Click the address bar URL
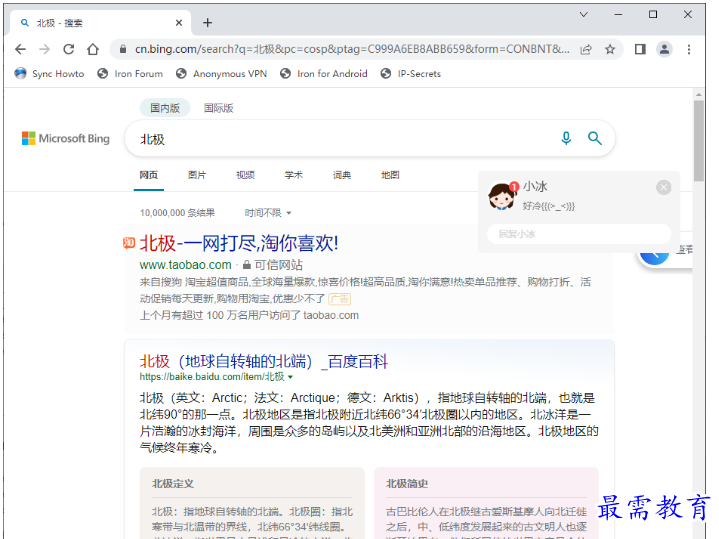719x539 pixels. 352,49
